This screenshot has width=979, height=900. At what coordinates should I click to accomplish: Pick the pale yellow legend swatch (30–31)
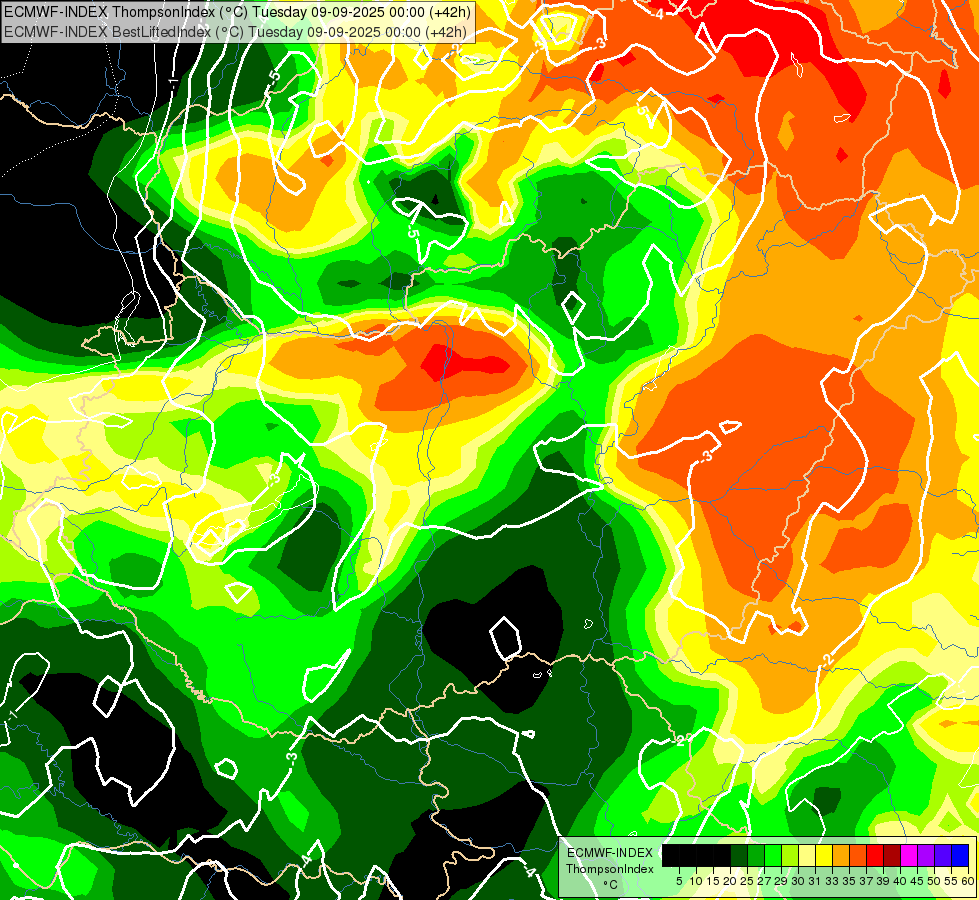click(807, 855)
